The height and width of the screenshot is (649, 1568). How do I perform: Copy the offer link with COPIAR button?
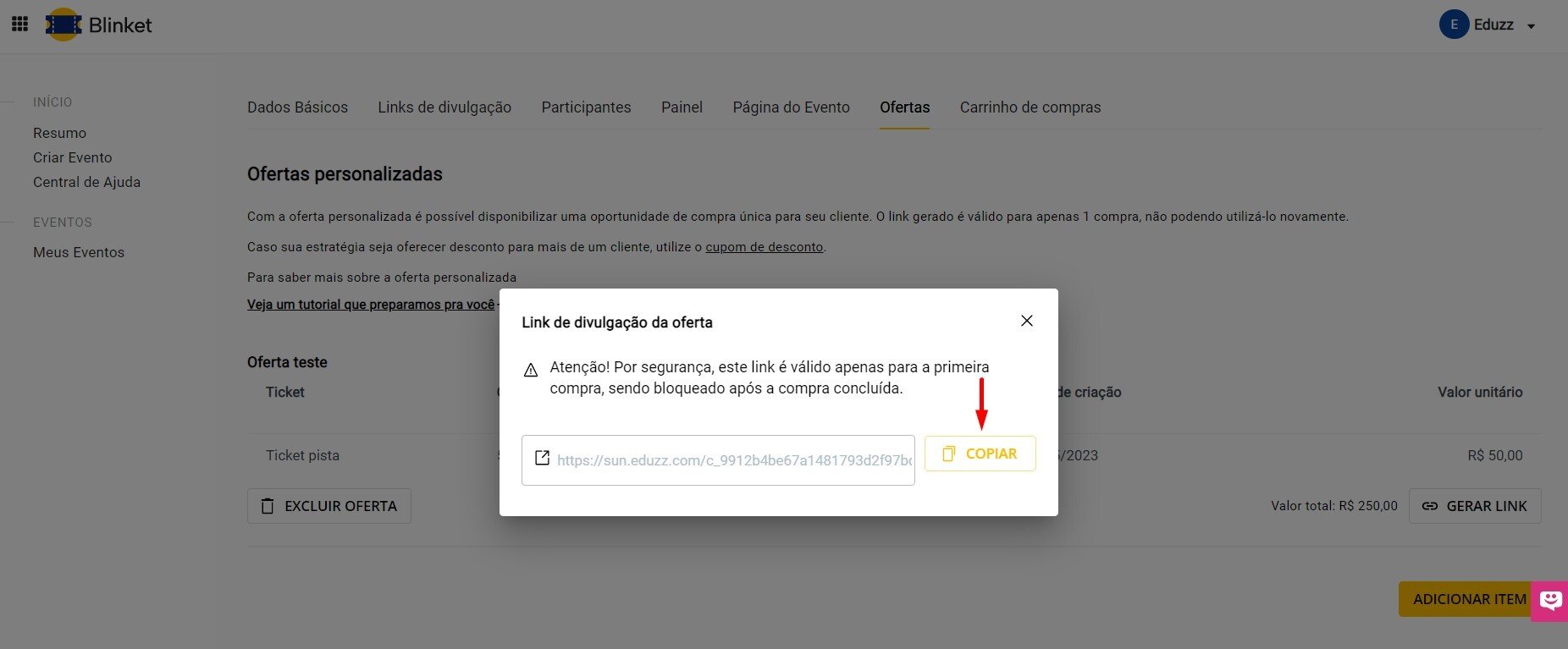point(980,454)
